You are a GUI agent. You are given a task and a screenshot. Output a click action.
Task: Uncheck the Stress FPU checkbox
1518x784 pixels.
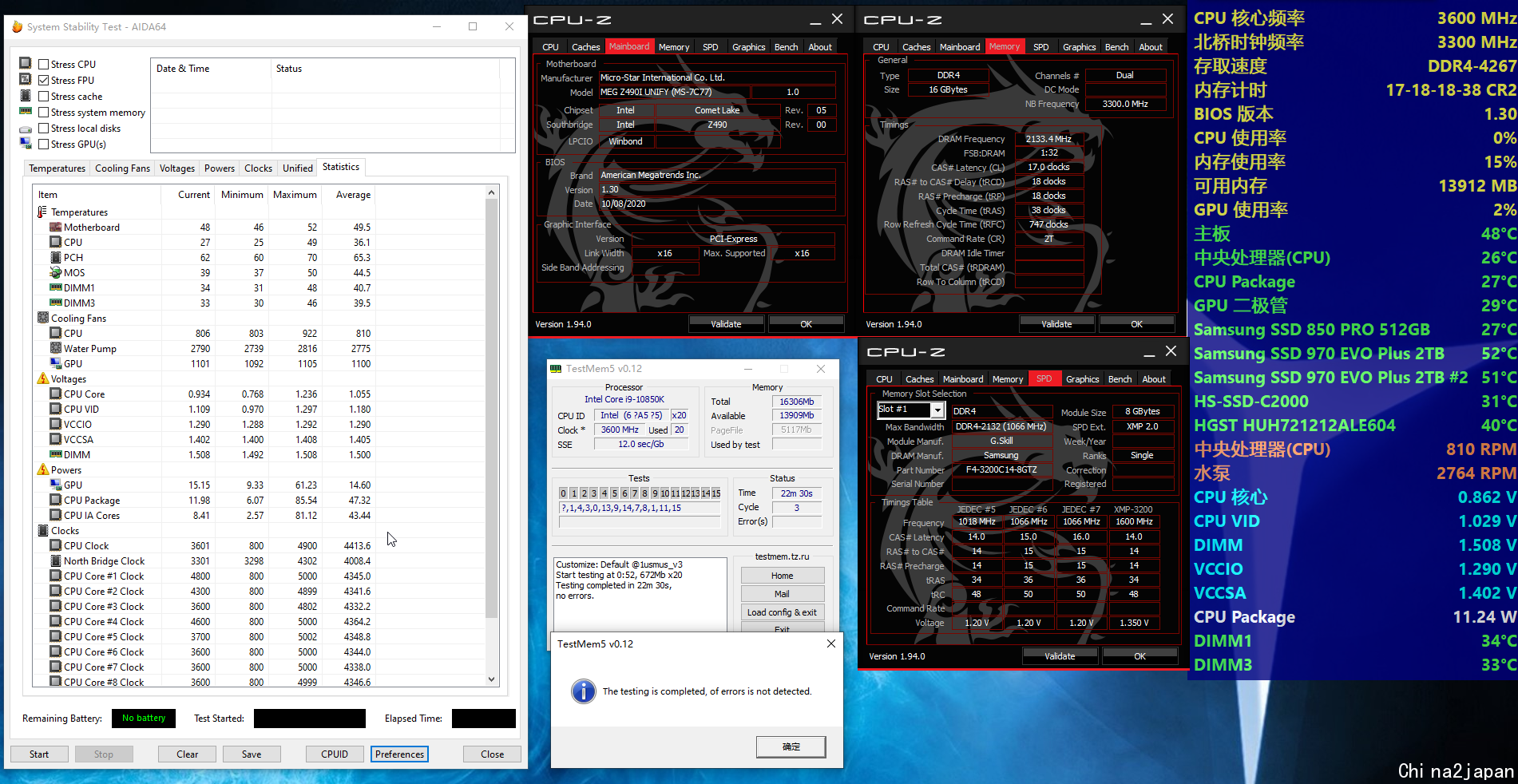pyautogui.click(x=44, y=80)
